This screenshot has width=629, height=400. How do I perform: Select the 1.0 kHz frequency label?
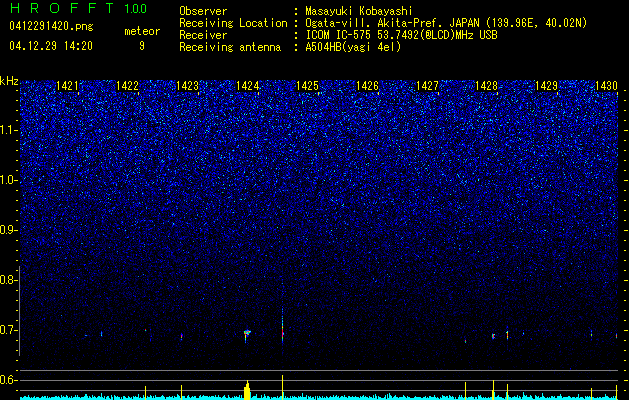point(8,181)
